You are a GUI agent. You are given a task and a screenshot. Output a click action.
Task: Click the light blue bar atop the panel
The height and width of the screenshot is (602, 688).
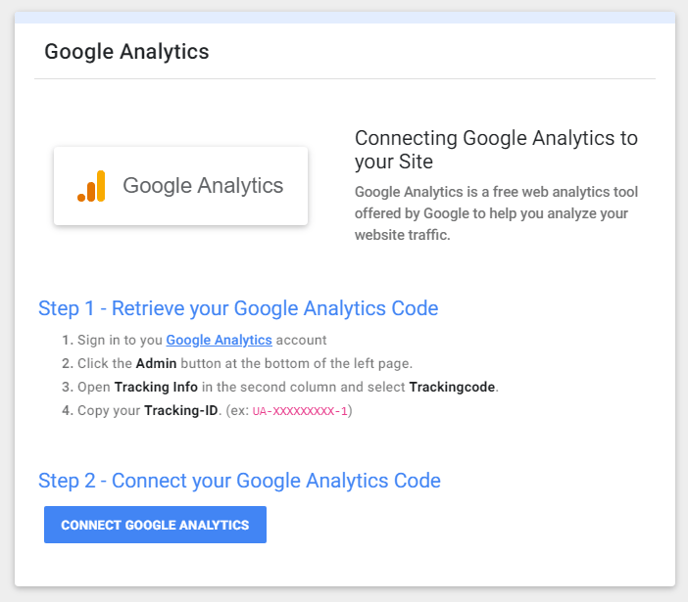345,18
